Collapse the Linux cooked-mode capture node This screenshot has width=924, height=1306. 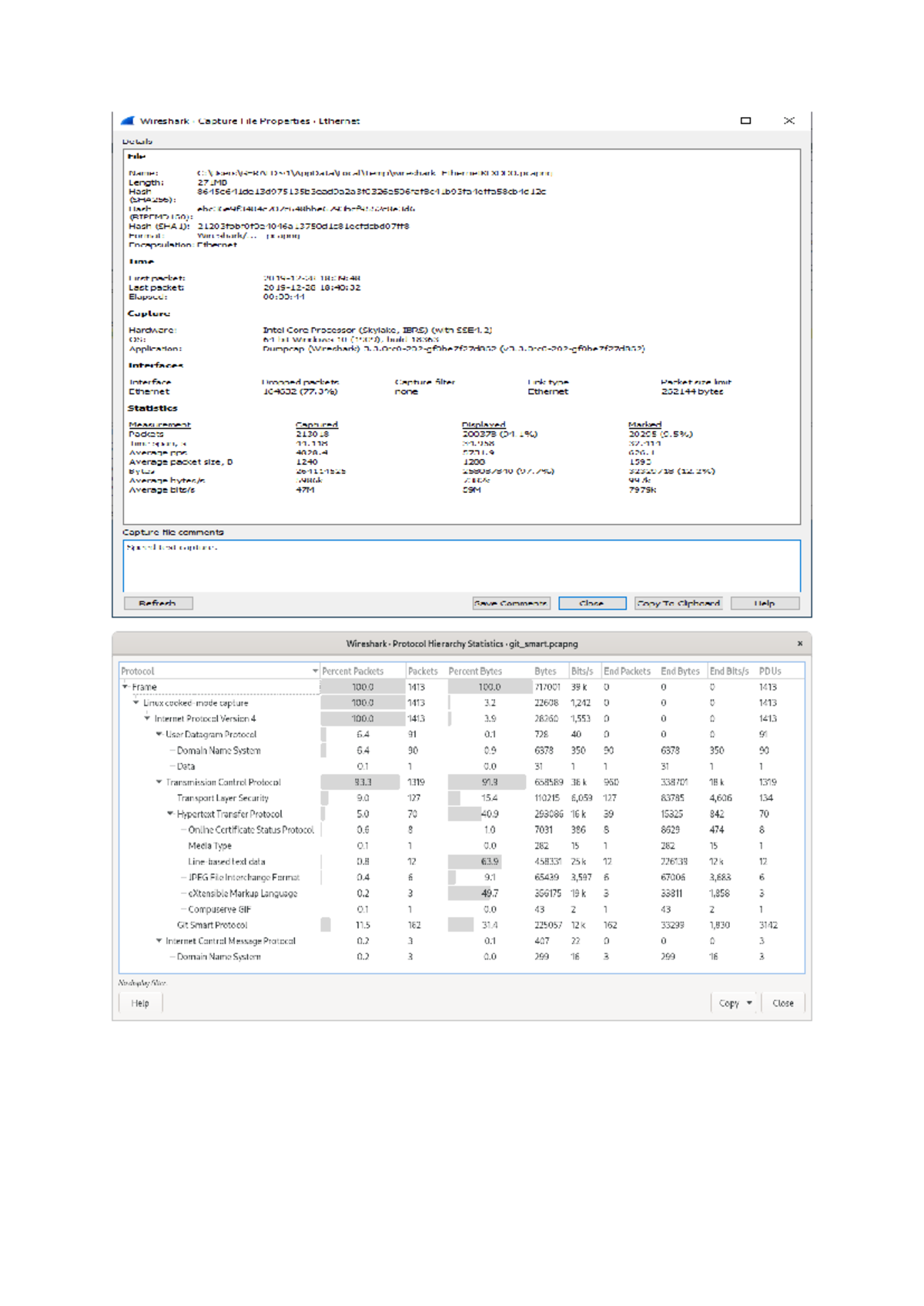tap(136, 703)
